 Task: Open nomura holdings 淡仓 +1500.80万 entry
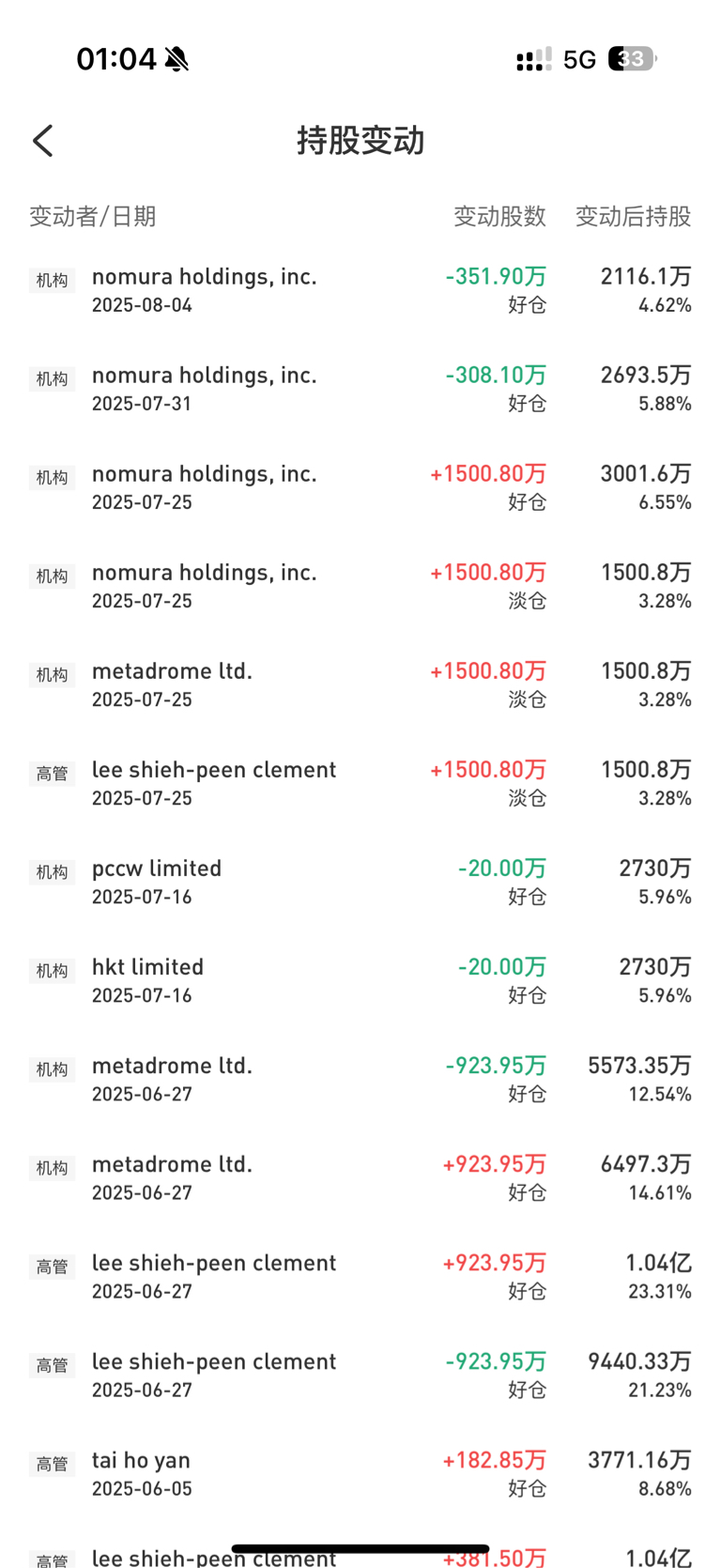click(x=360, y=586)
